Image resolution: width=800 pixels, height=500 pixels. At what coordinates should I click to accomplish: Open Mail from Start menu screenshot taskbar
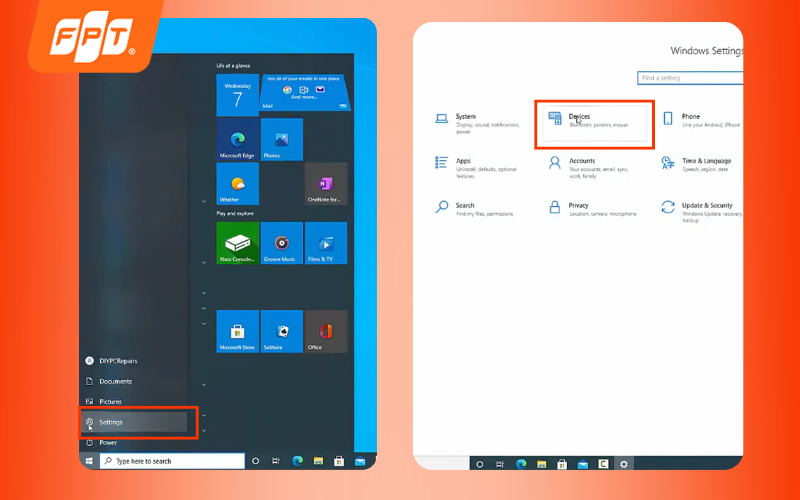pyautogui.click(x=360, y=461)
